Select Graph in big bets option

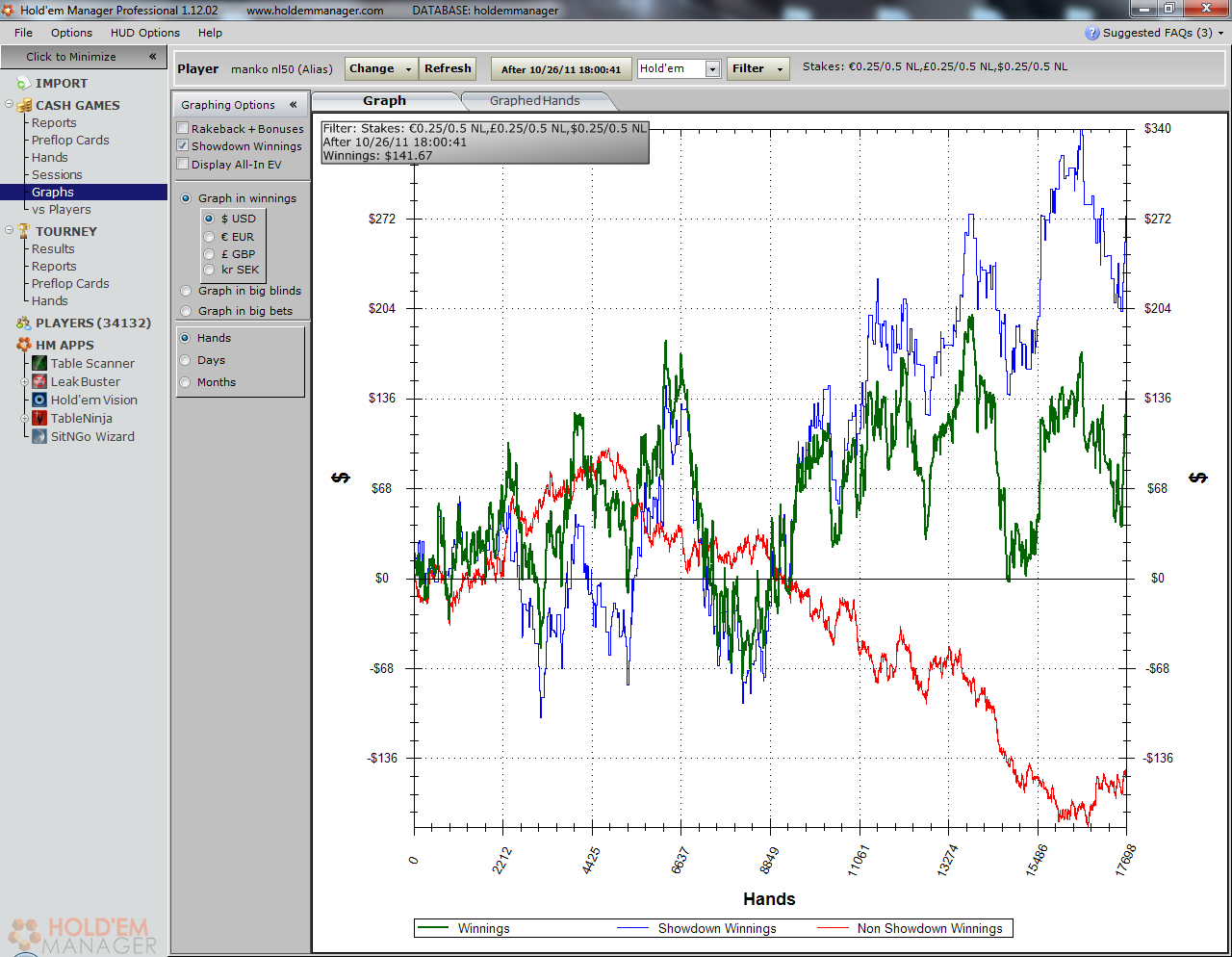pyautogui.click(x=186, y=311)
